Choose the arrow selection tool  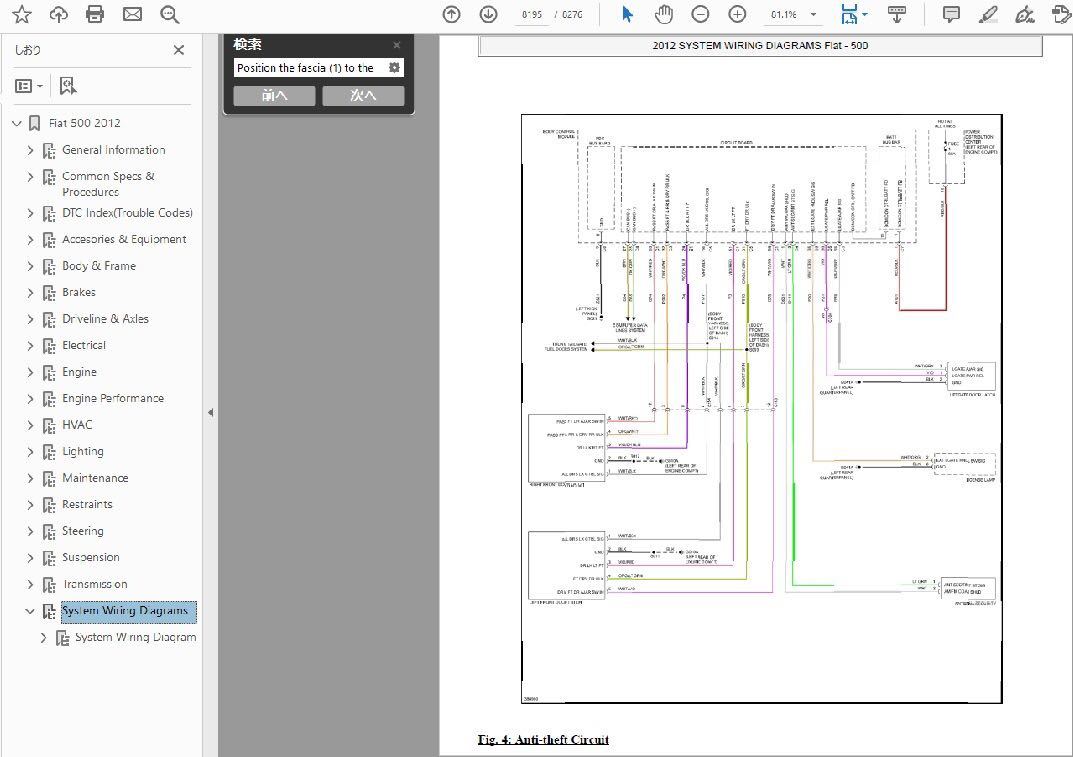[x=627, y=14]
